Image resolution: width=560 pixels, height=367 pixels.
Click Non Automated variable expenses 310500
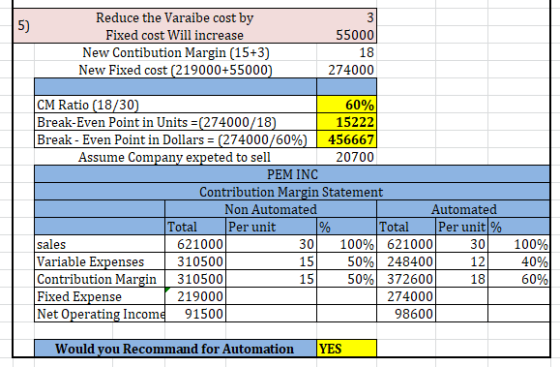click(x=195, y=262)
